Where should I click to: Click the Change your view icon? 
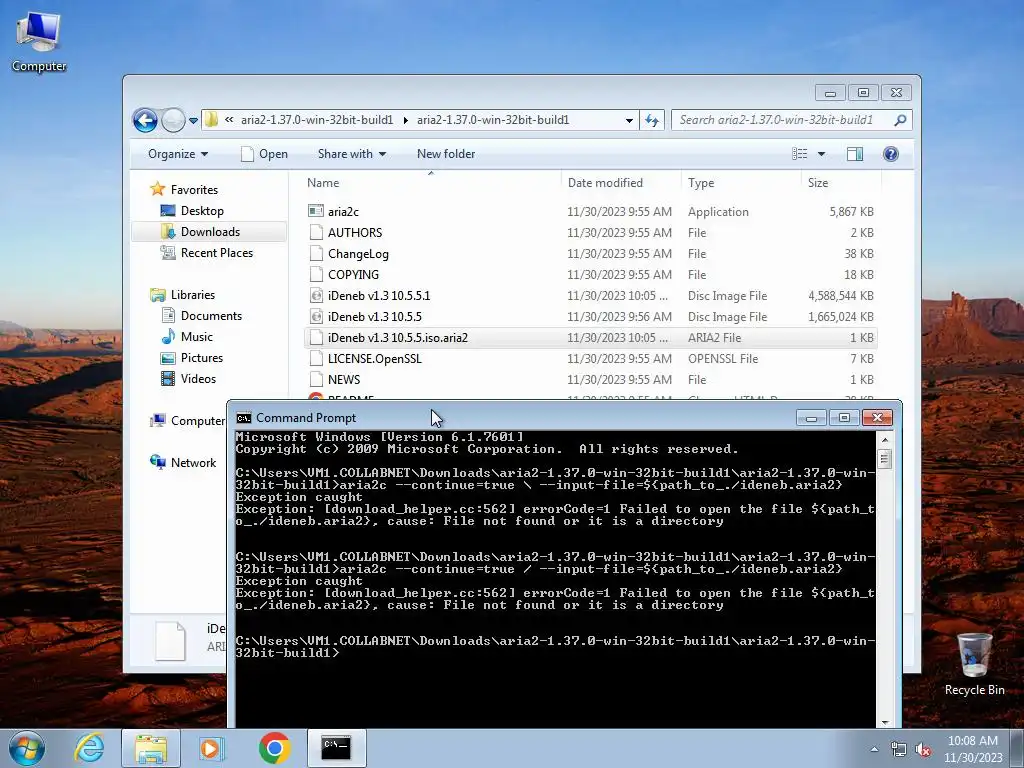[x=800, y=154]
